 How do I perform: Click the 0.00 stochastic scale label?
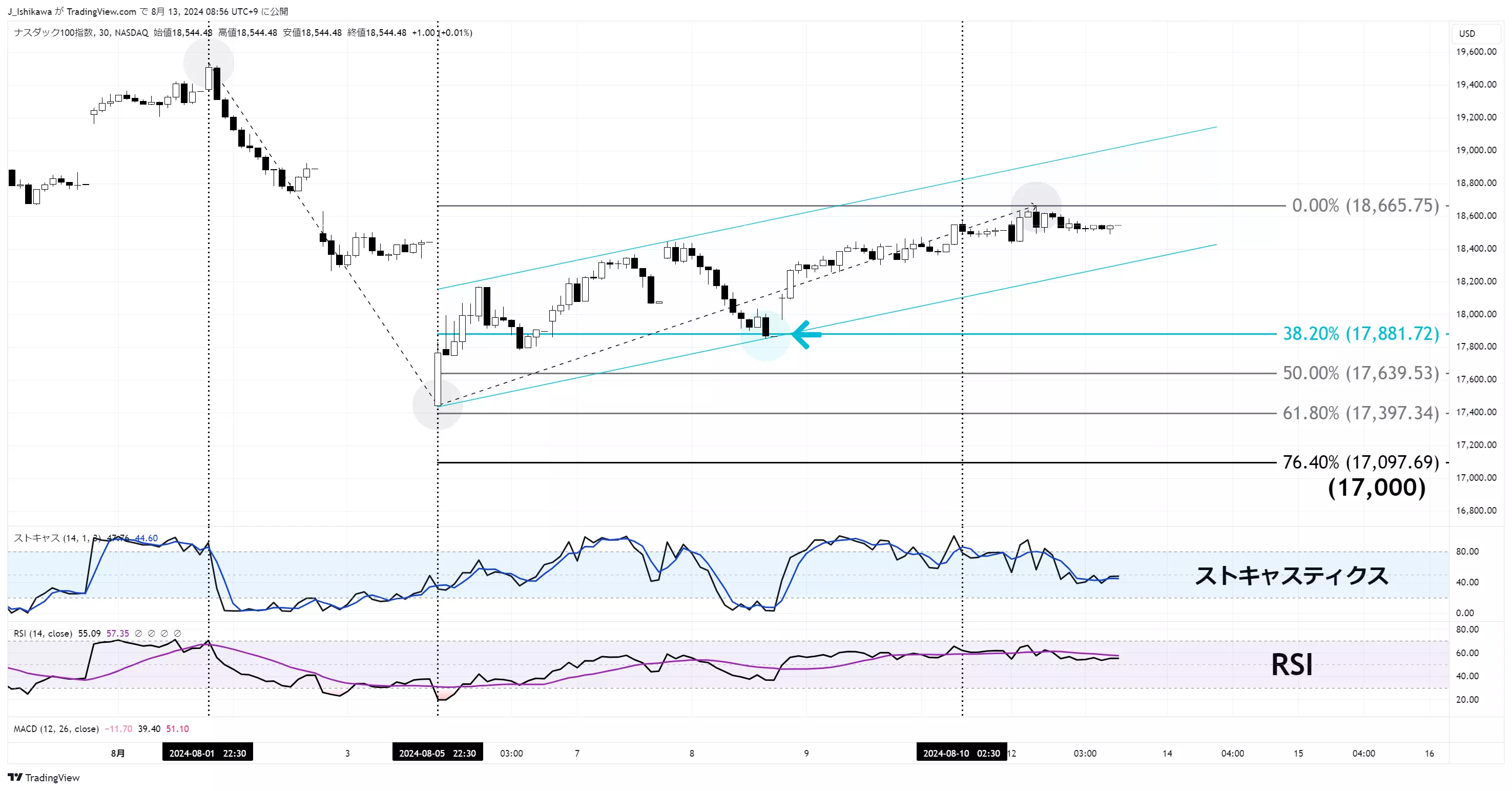[1464, 613]
